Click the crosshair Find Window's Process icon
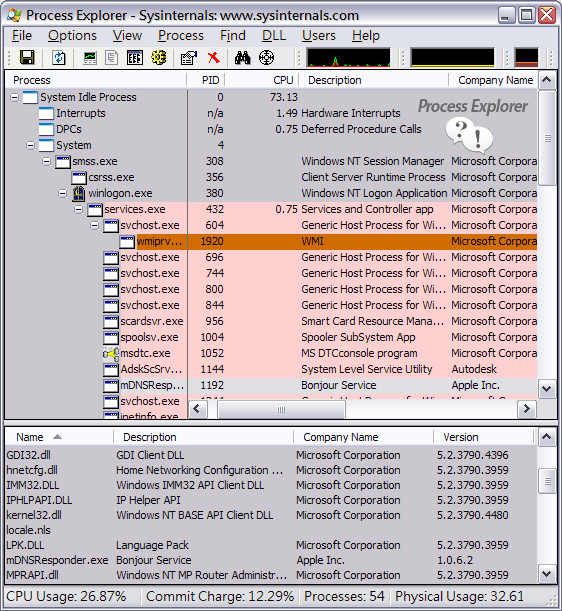The width and height of the screenshot is (562, 611). [x=267, y=58]
